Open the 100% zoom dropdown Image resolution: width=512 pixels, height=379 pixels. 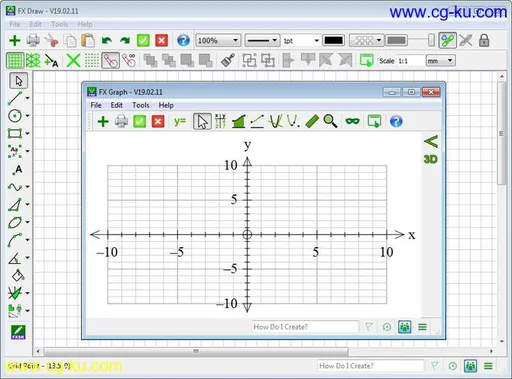pos(218,41)
